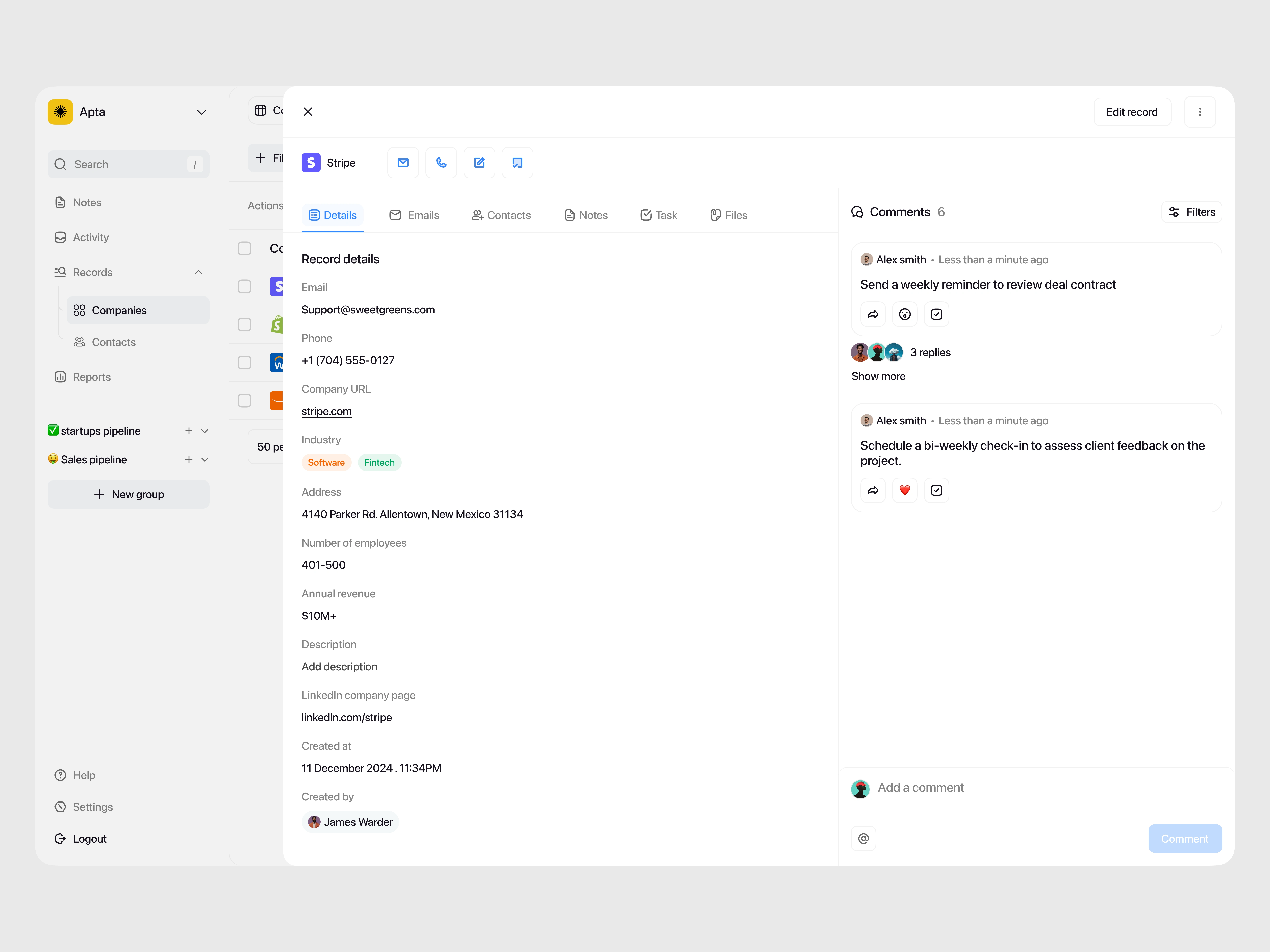The height and width of the screenshot is (952, 1270).
Task: Open the stripe.com company link
Action: click(x=327, y=412)
